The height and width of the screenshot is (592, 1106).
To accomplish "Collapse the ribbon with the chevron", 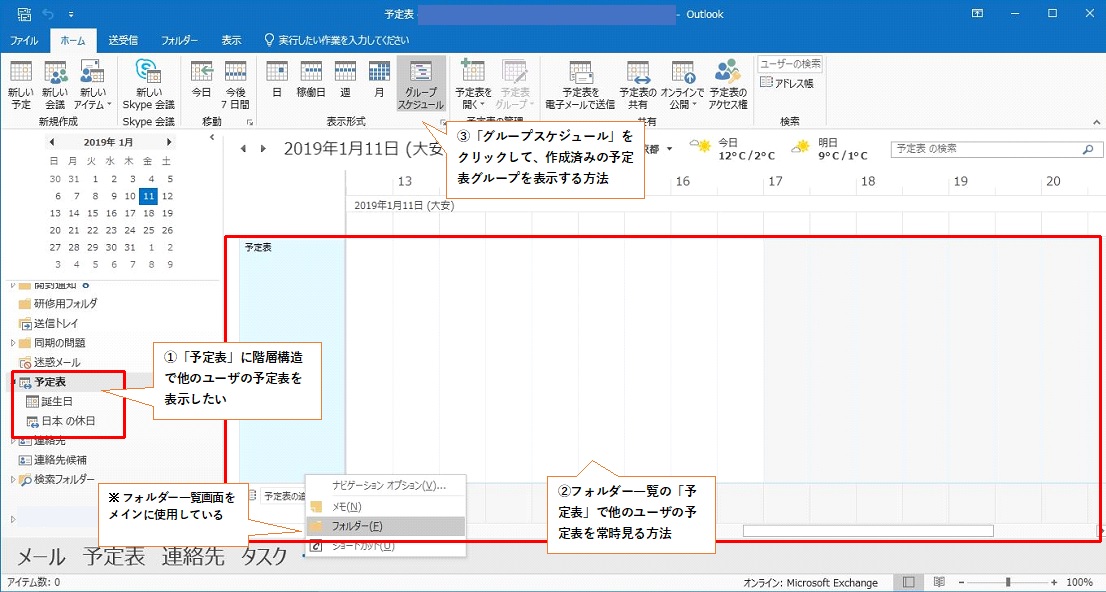I will pos(1096,122).
